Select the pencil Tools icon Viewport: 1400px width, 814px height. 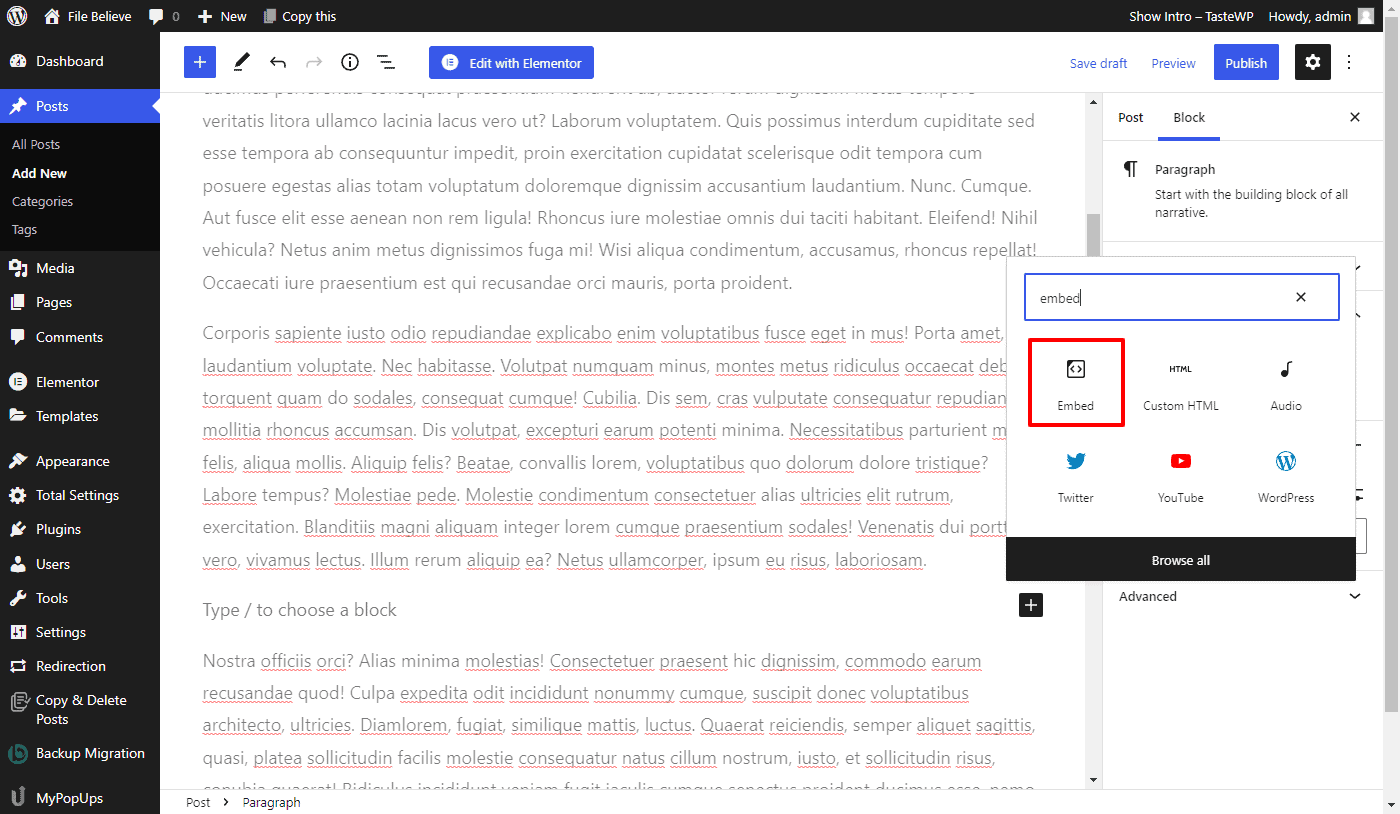[x=241, y=62]
